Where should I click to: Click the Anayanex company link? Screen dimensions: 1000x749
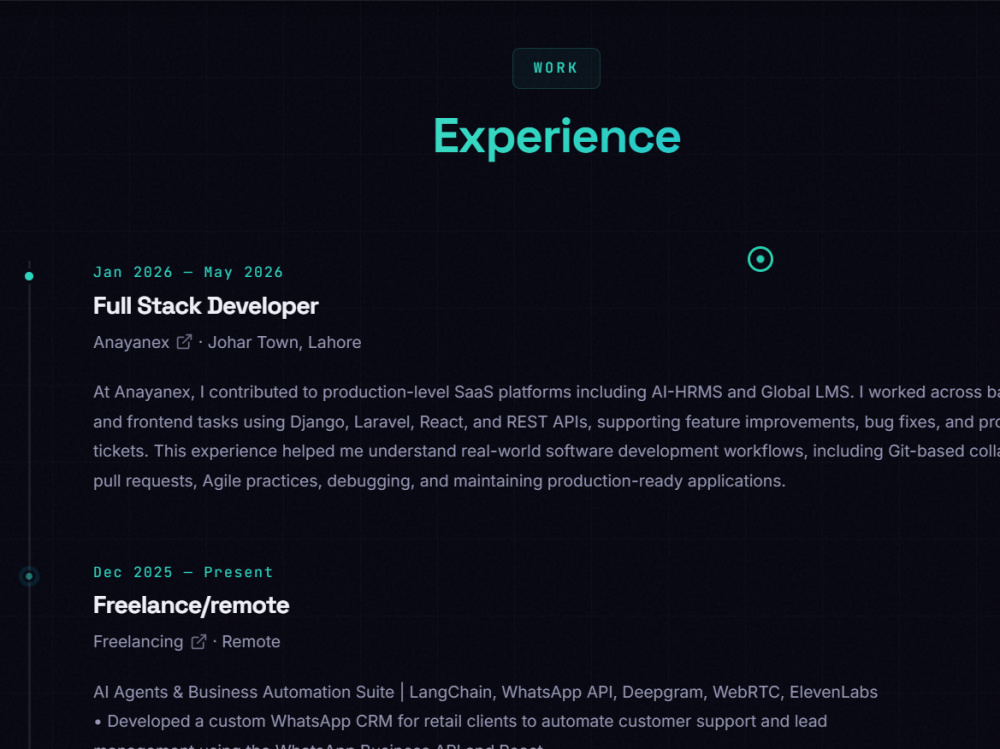pyautogui.click(x=131, y=343)
